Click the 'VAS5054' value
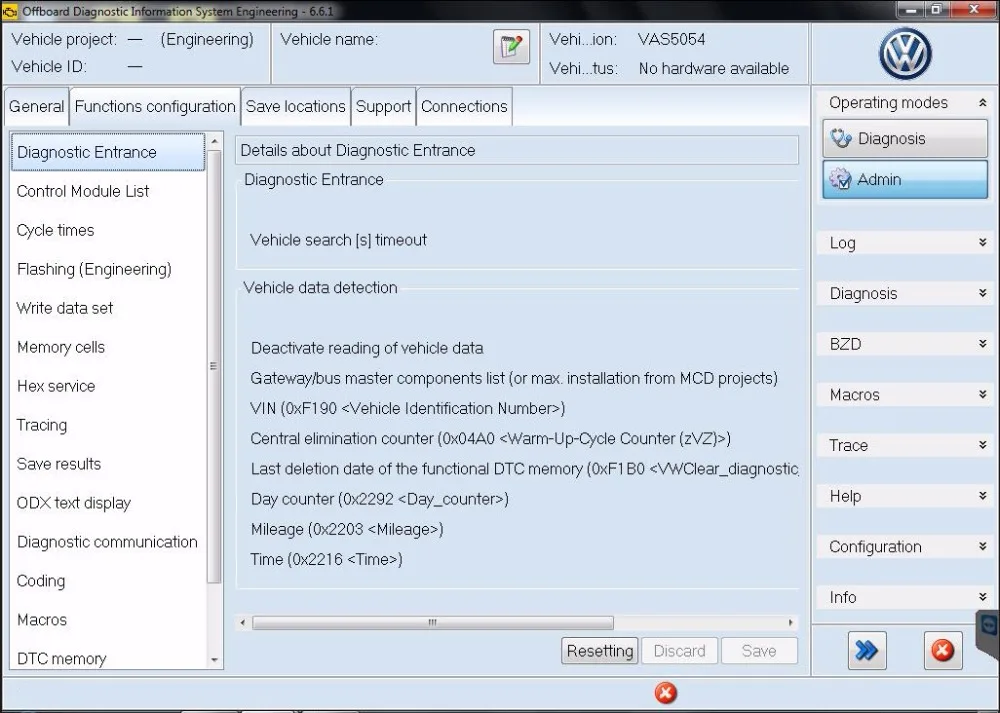 pyautogui.click(x=672, y=40)
